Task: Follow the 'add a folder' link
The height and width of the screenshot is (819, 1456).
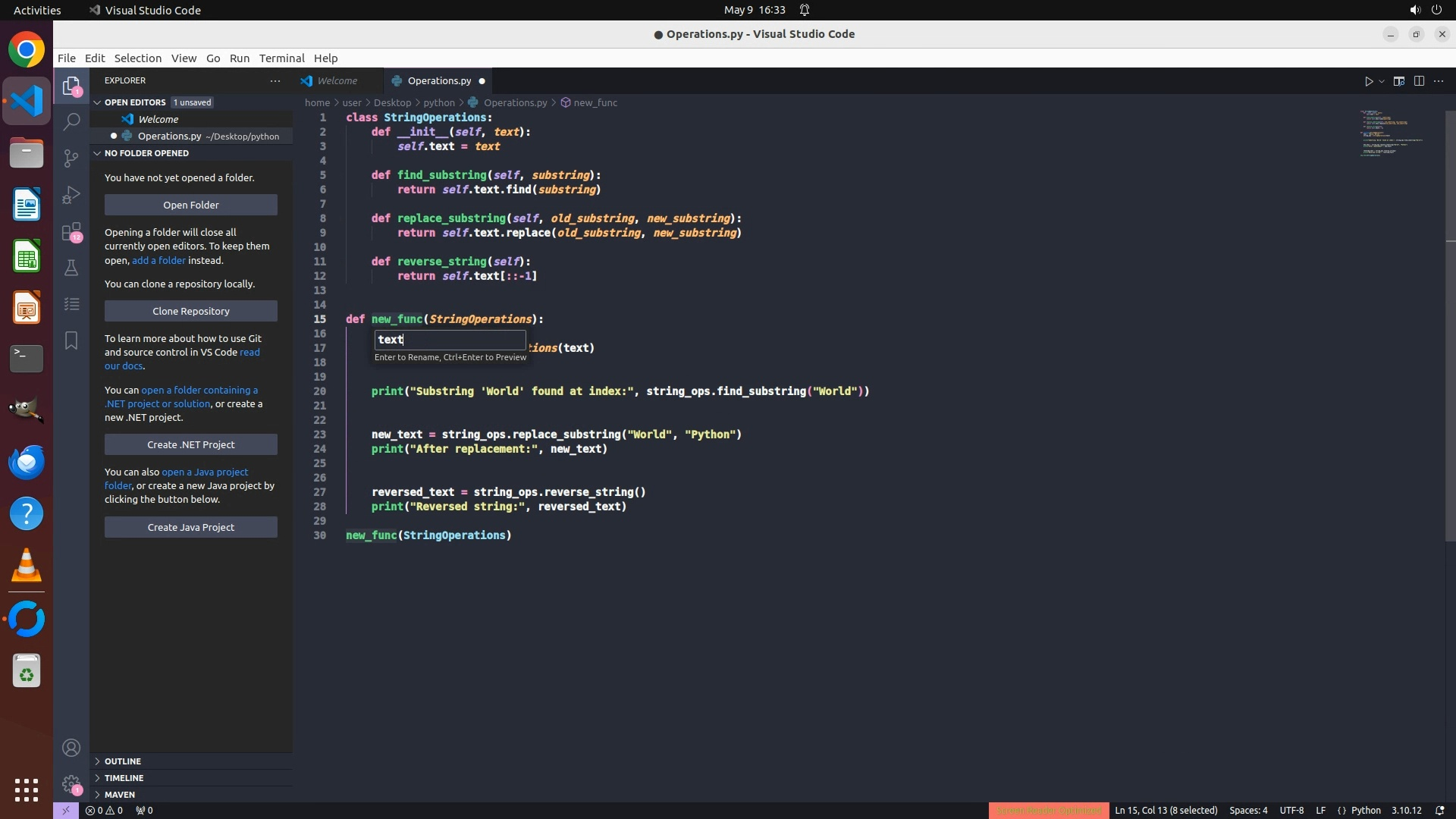Action: tap(158, 260)
